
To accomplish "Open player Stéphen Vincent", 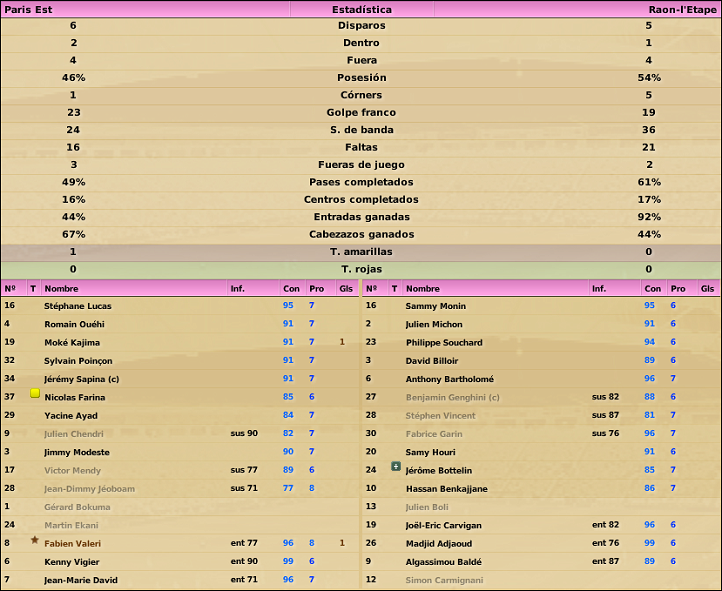I will 440,416.
